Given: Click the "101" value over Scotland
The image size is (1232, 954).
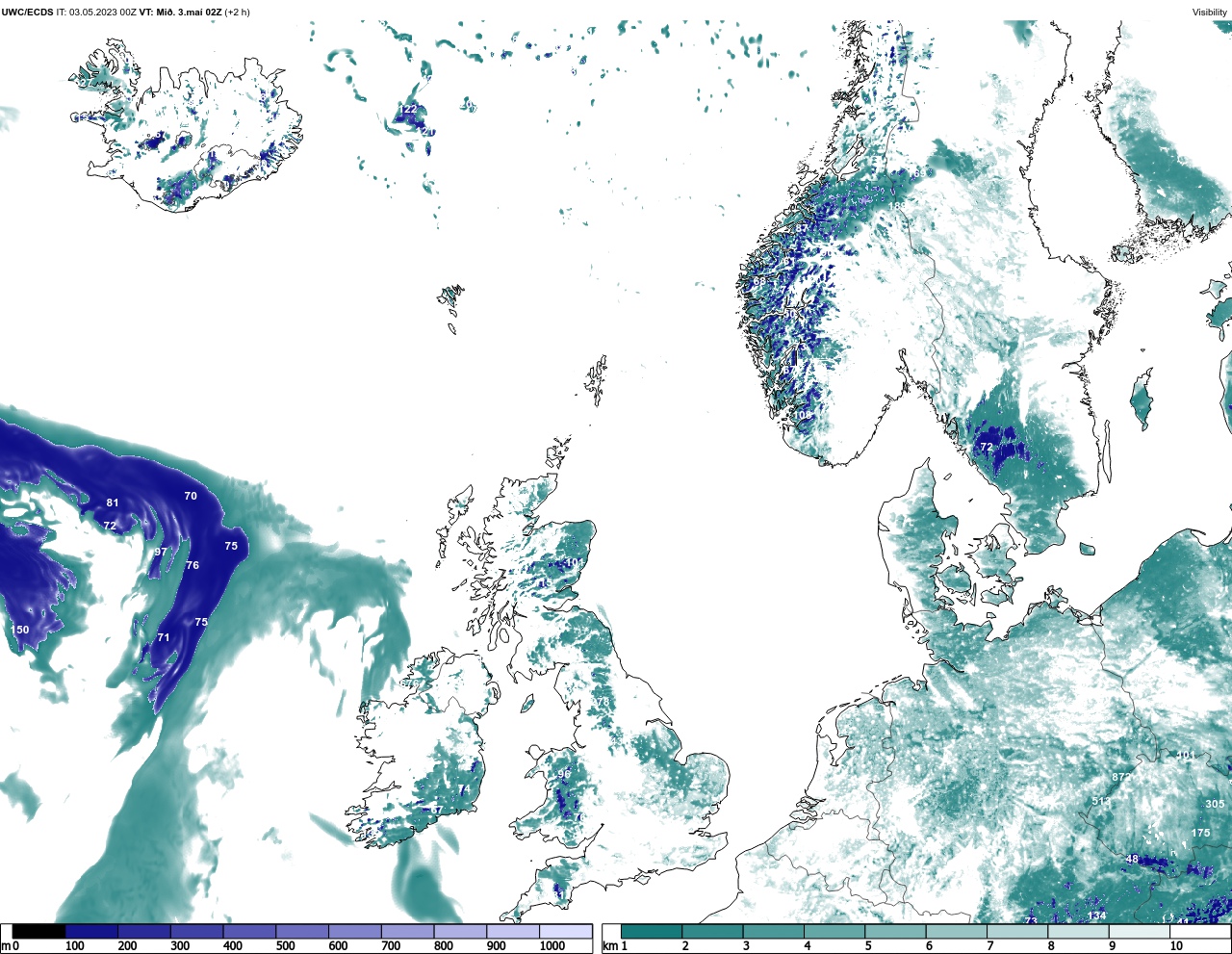Looking at the screenshot, I should 575,562.
